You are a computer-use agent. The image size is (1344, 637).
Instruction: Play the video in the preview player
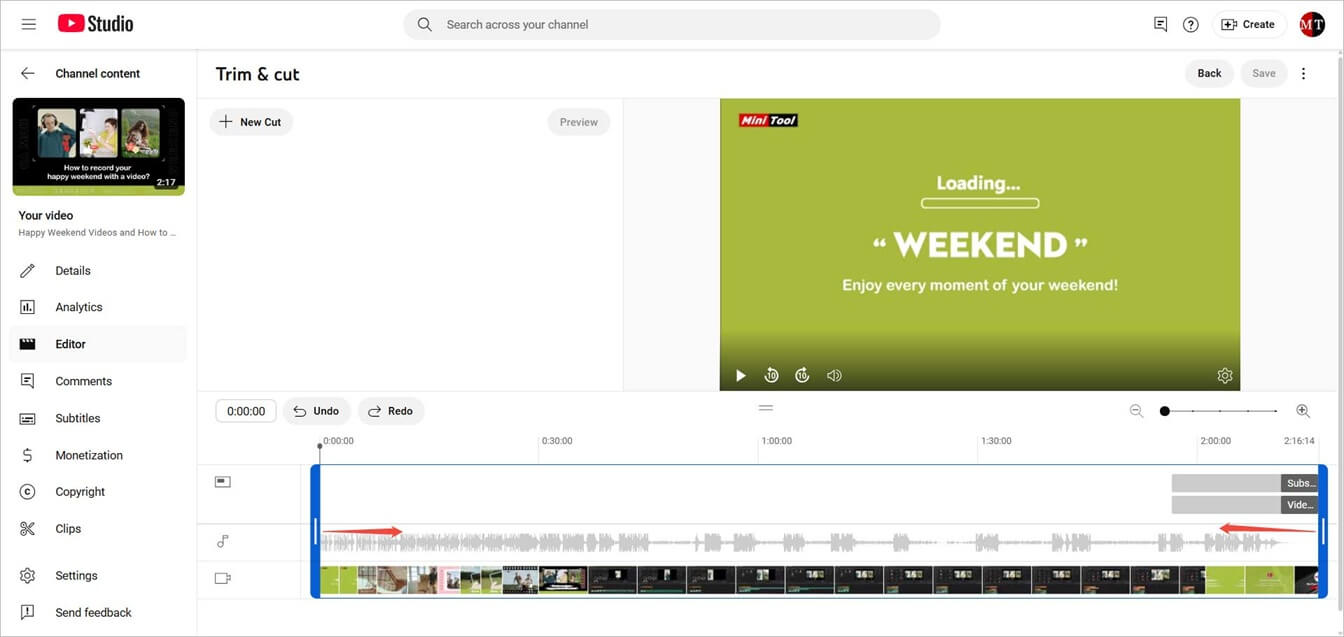(x=740, y=375)
